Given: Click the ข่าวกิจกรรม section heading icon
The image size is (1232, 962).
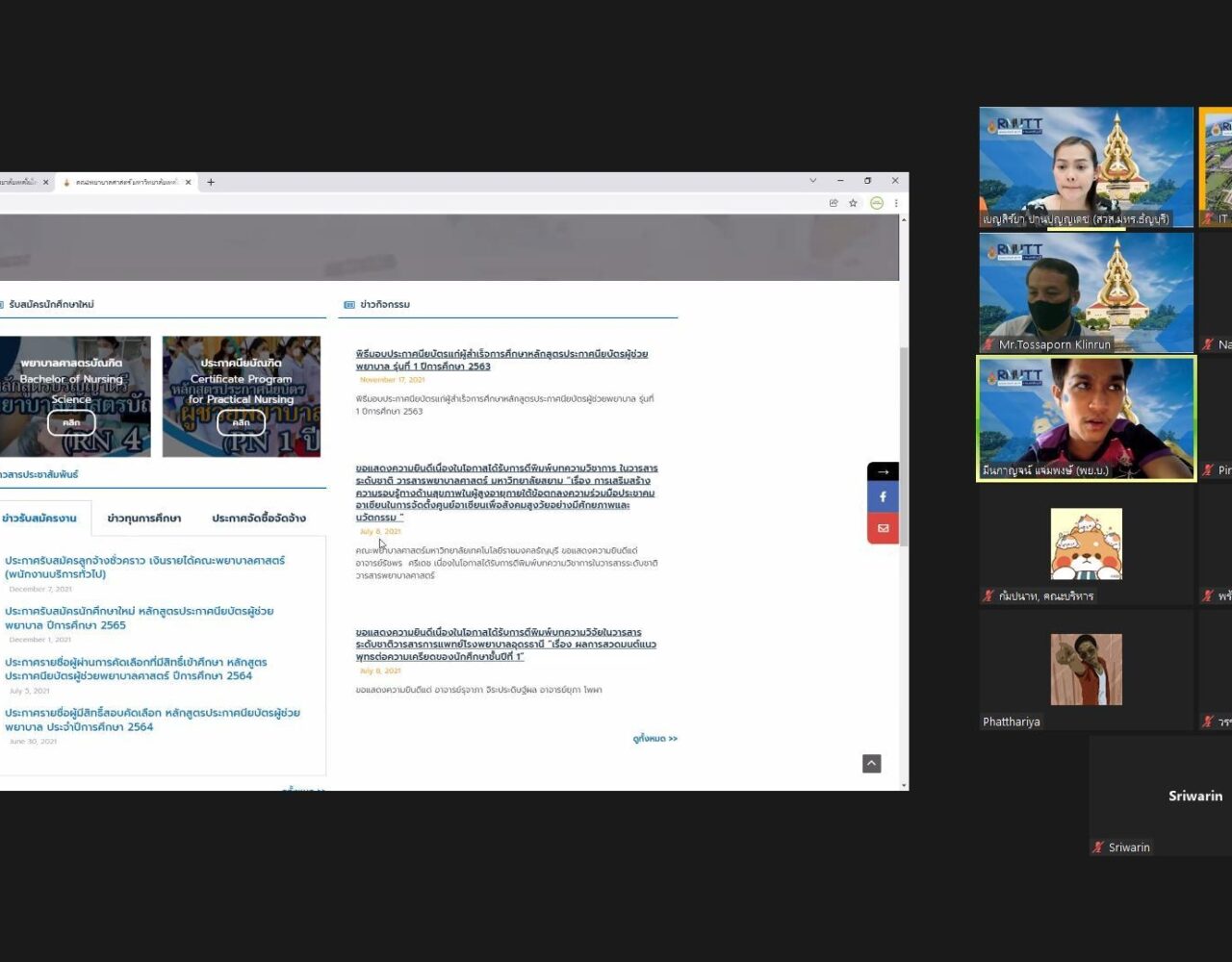Looking at the screenshot, I should point(349,305).
